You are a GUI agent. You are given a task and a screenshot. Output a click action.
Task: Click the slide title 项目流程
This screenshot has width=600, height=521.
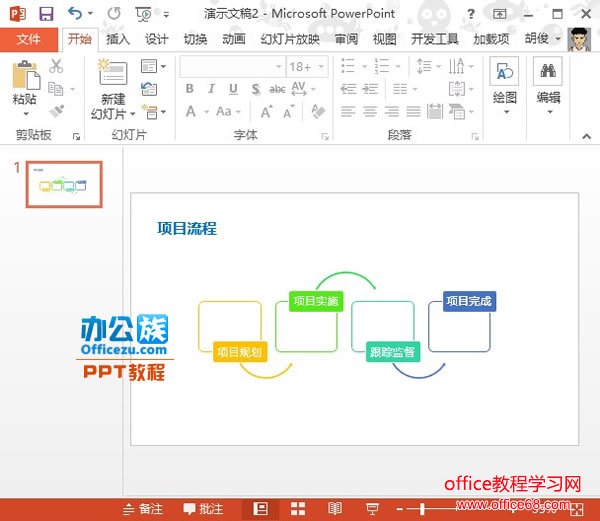187,229
